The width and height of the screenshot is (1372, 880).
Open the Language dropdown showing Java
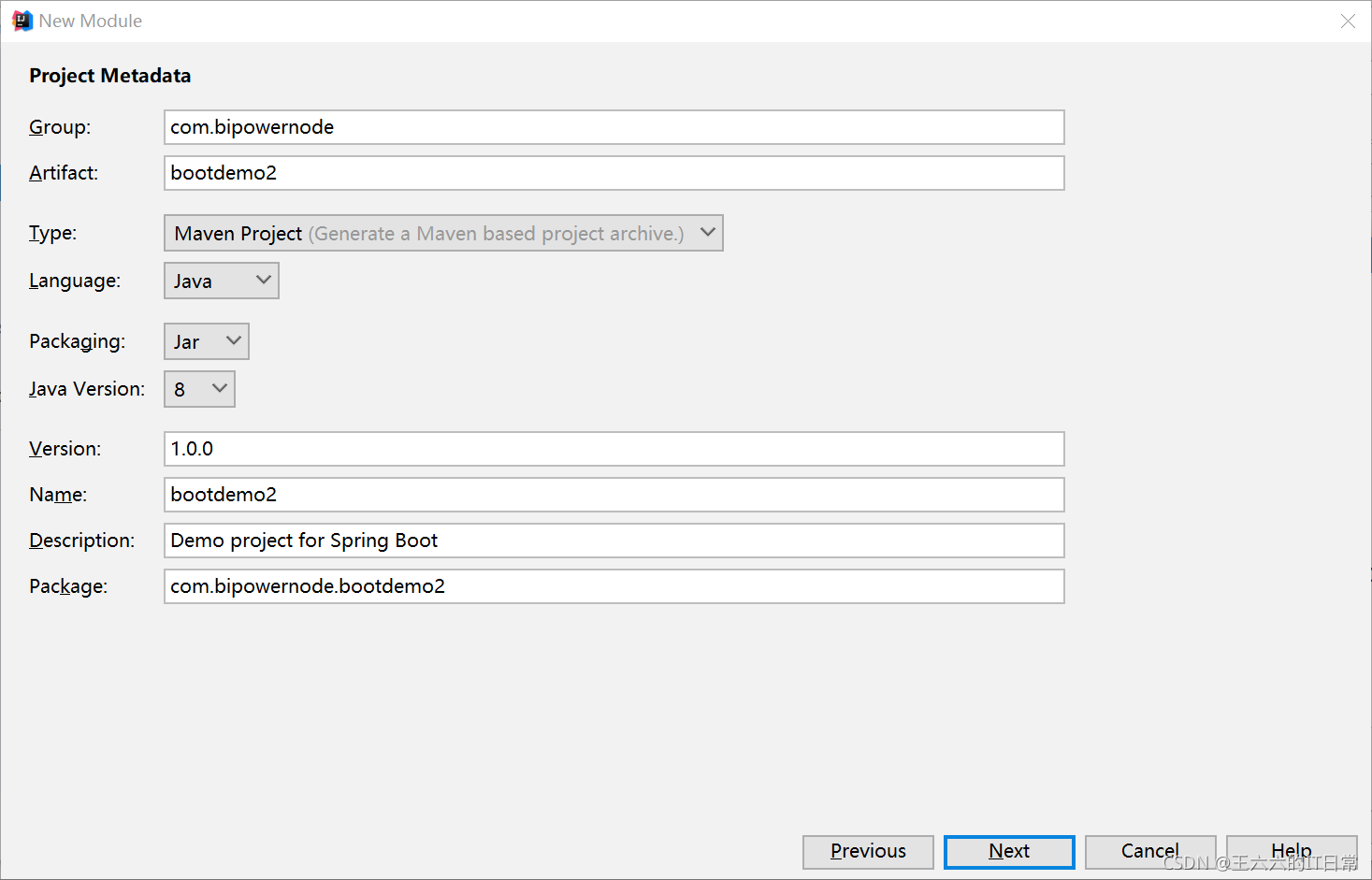click(222, 281)
